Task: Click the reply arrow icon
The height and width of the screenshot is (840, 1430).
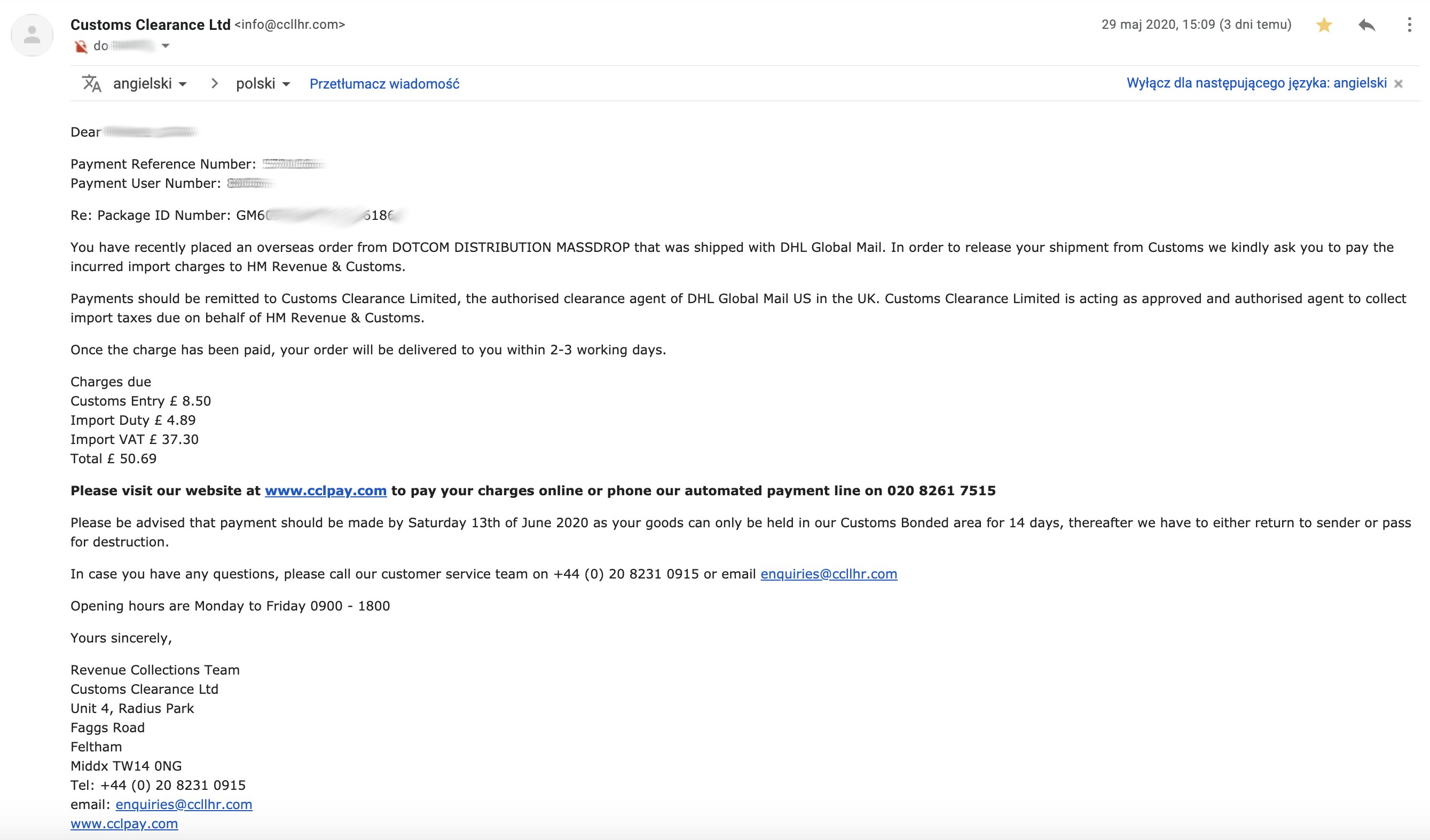Action: [x=1366, y=25]
